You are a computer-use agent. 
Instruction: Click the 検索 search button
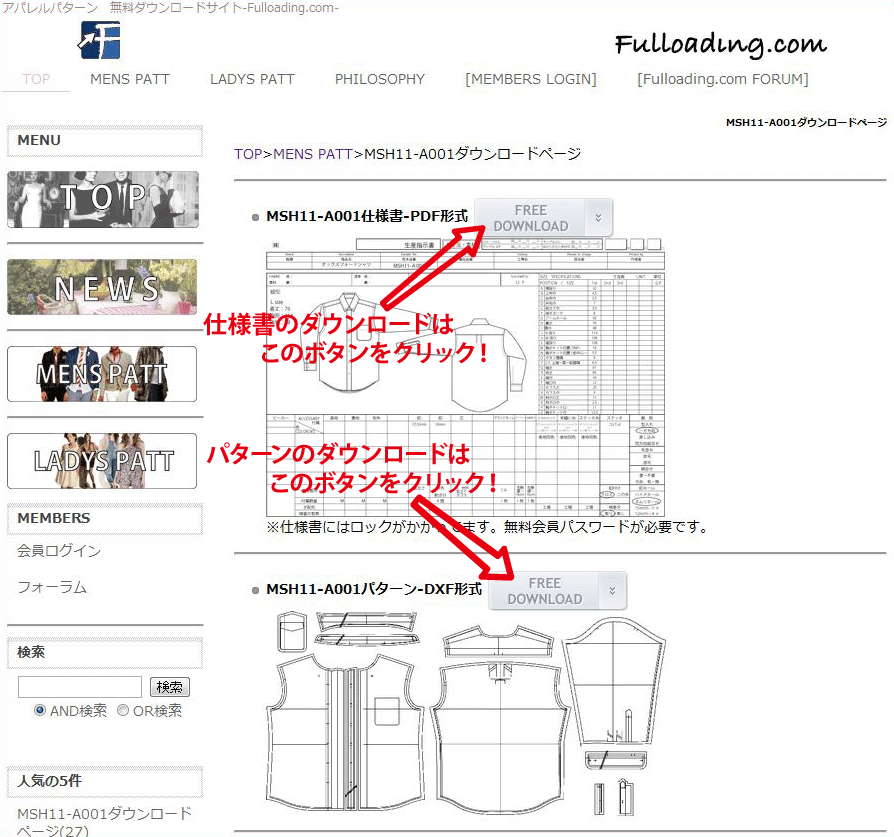pos(170,687)
